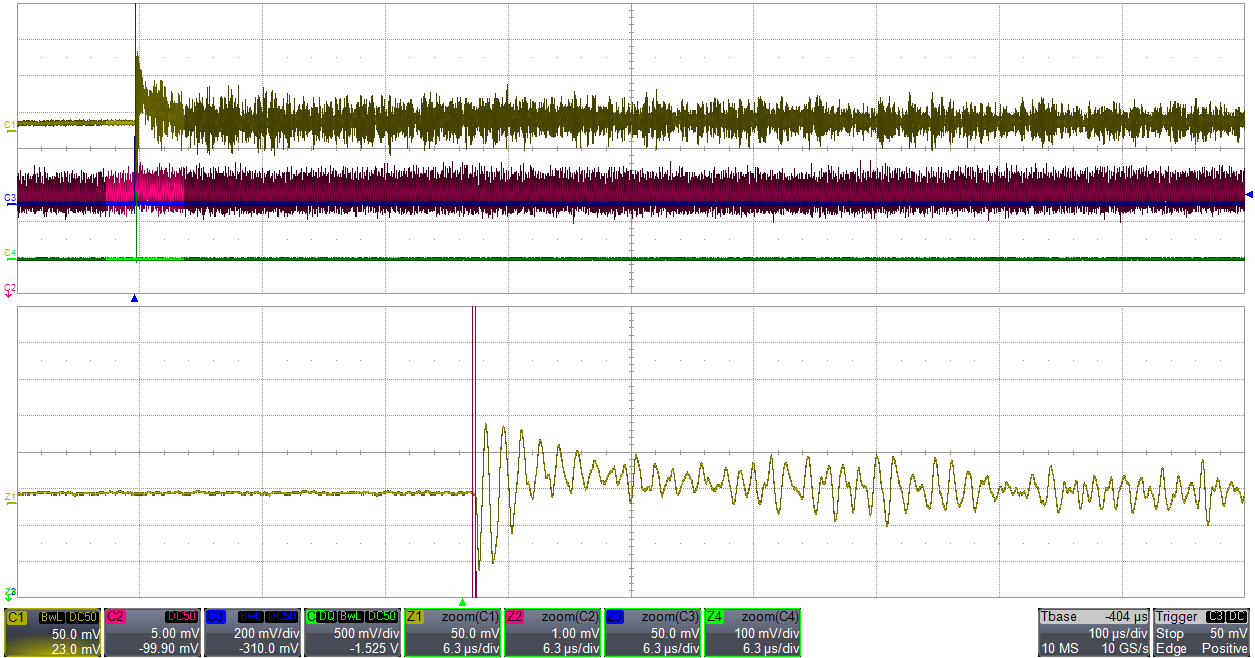Click the yellow Z1 badge in descriptor
The height and width of the screenshot is (658, 1255).
415,618
